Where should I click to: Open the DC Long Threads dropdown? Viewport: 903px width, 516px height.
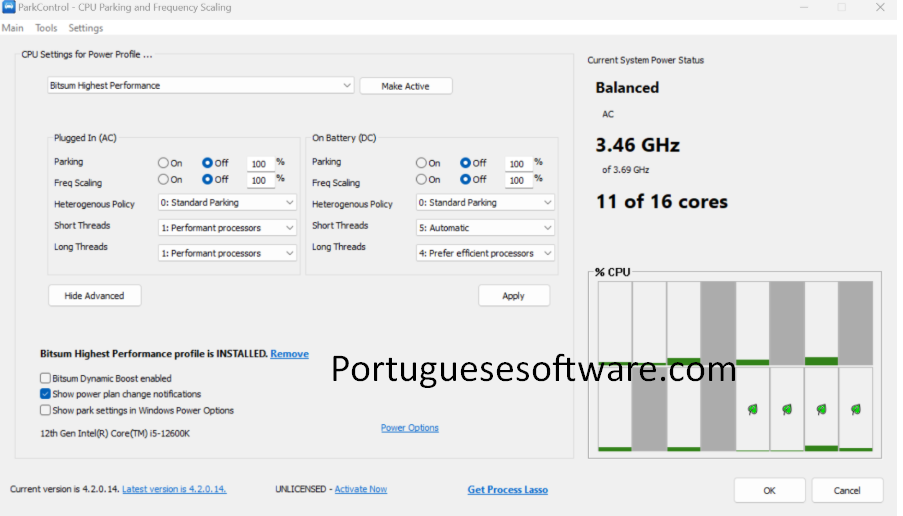tap(485, 254)
